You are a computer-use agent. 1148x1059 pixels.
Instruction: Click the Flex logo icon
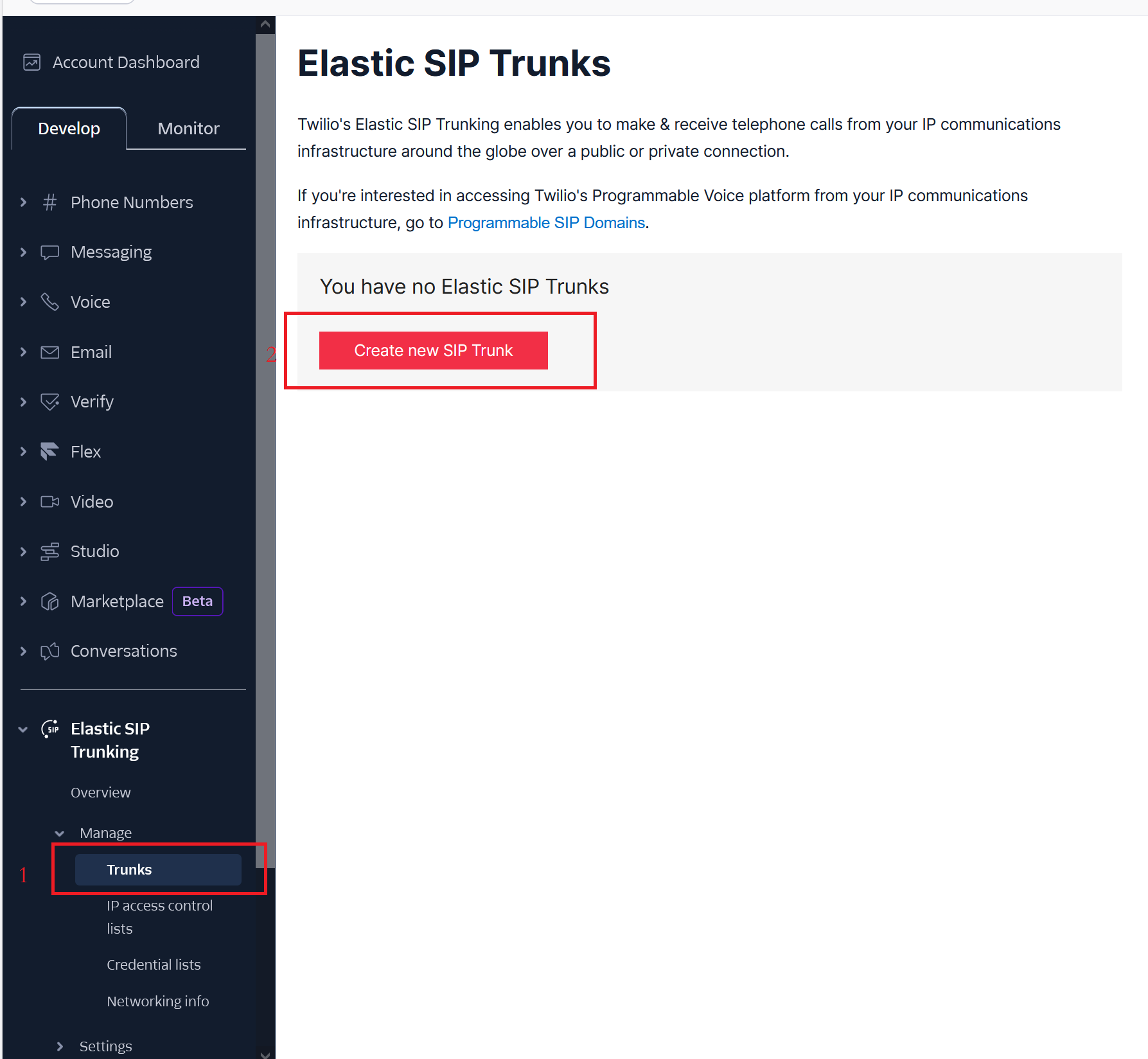tap(49, 452)
